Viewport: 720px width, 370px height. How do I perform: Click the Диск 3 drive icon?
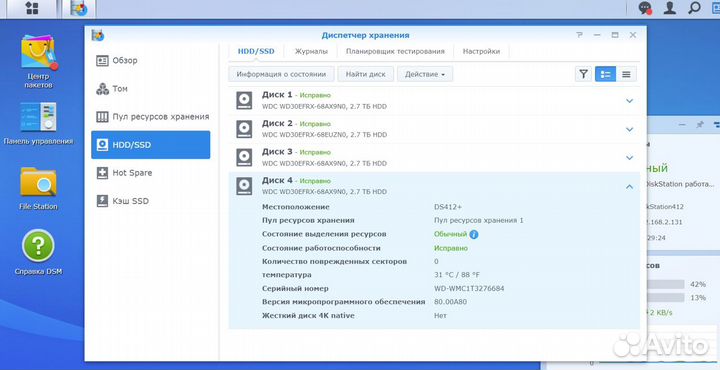pos(244,157)
